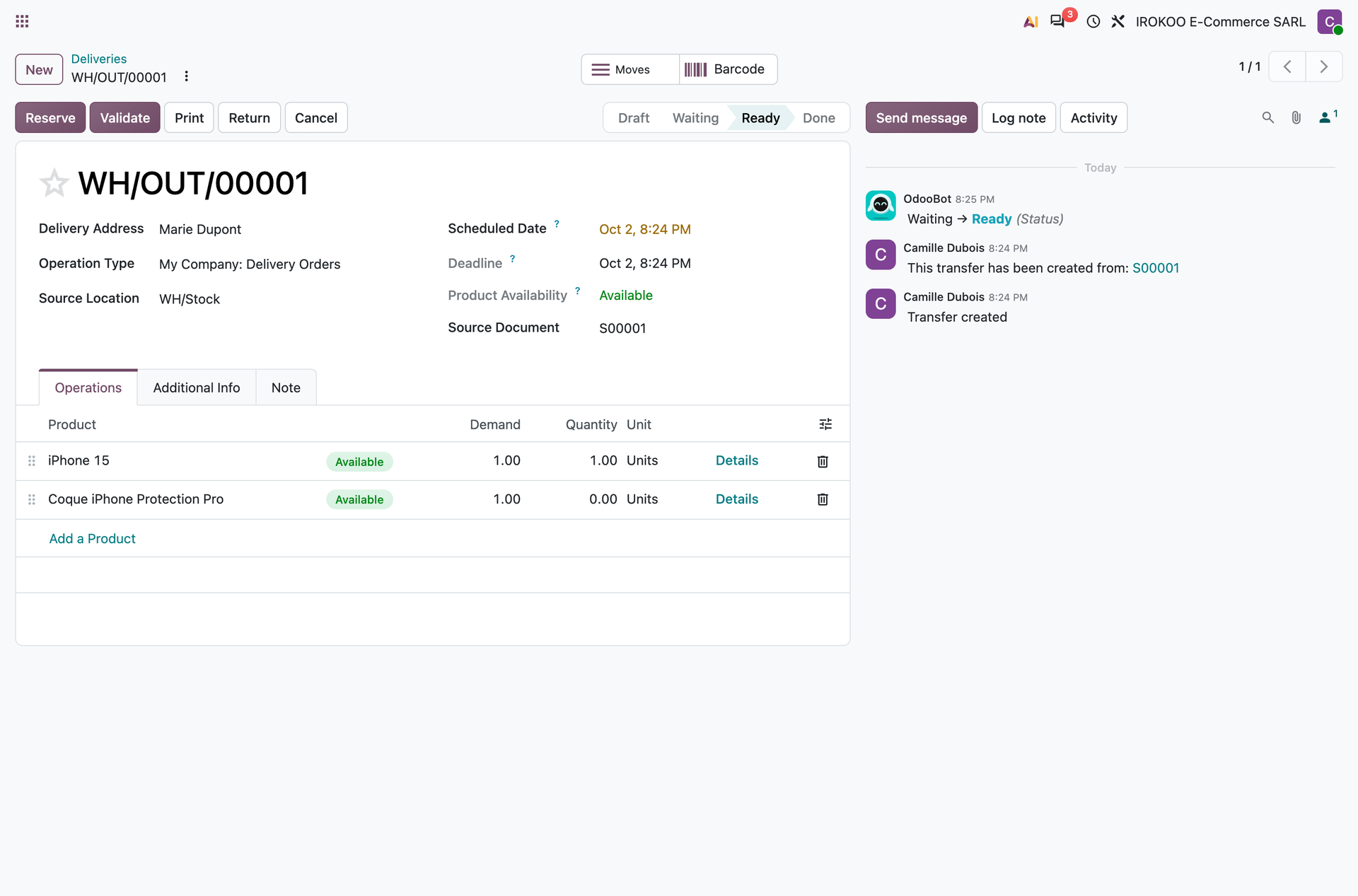Go to next record arrow
Viewport: 1358px width, 896px height.
[1323, 66]
